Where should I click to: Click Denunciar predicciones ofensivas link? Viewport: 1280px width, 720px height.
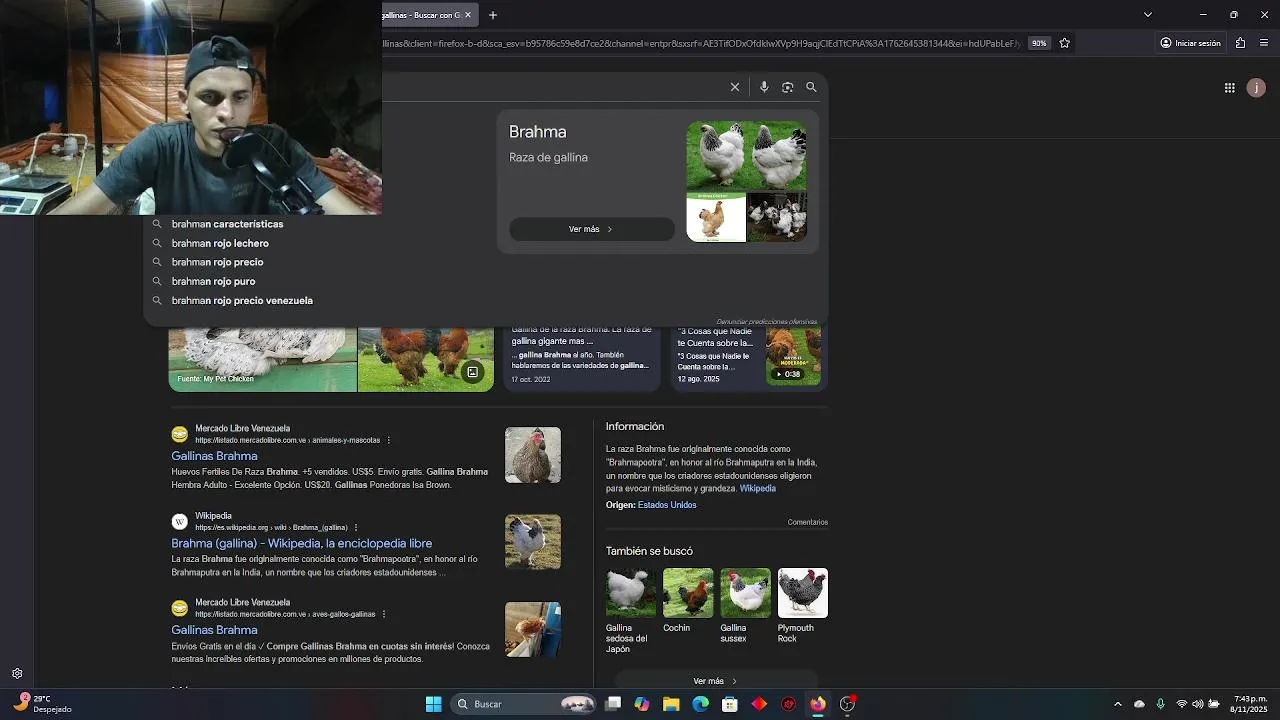766,321
